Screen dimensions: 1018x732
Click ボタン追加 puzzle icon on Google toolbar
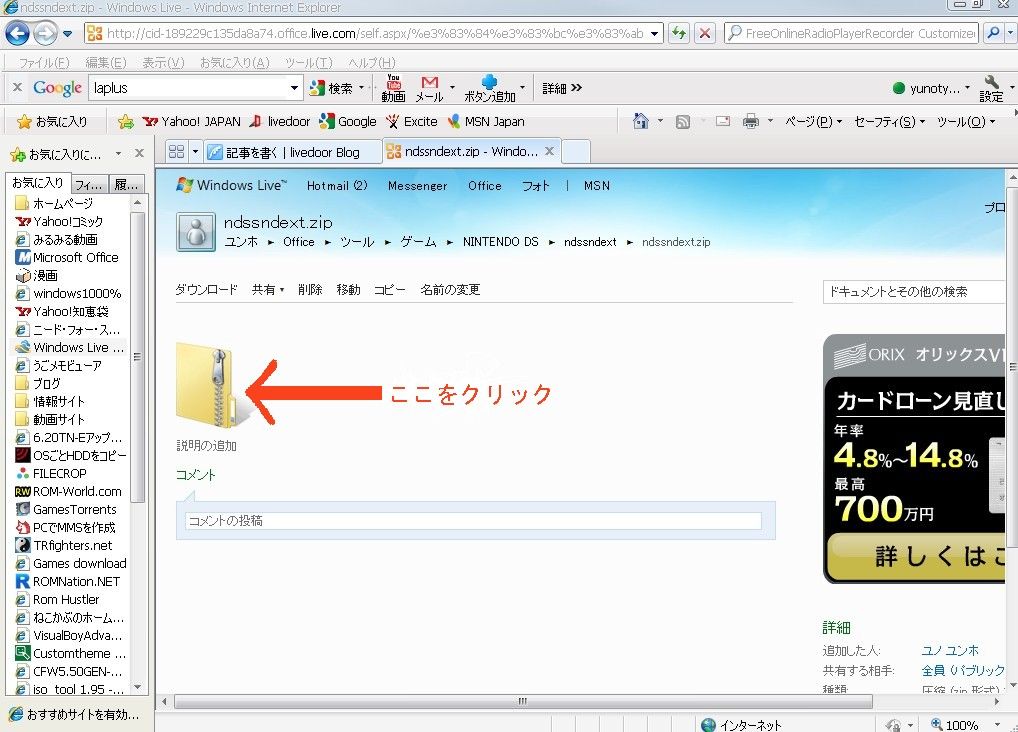point(490,88)
